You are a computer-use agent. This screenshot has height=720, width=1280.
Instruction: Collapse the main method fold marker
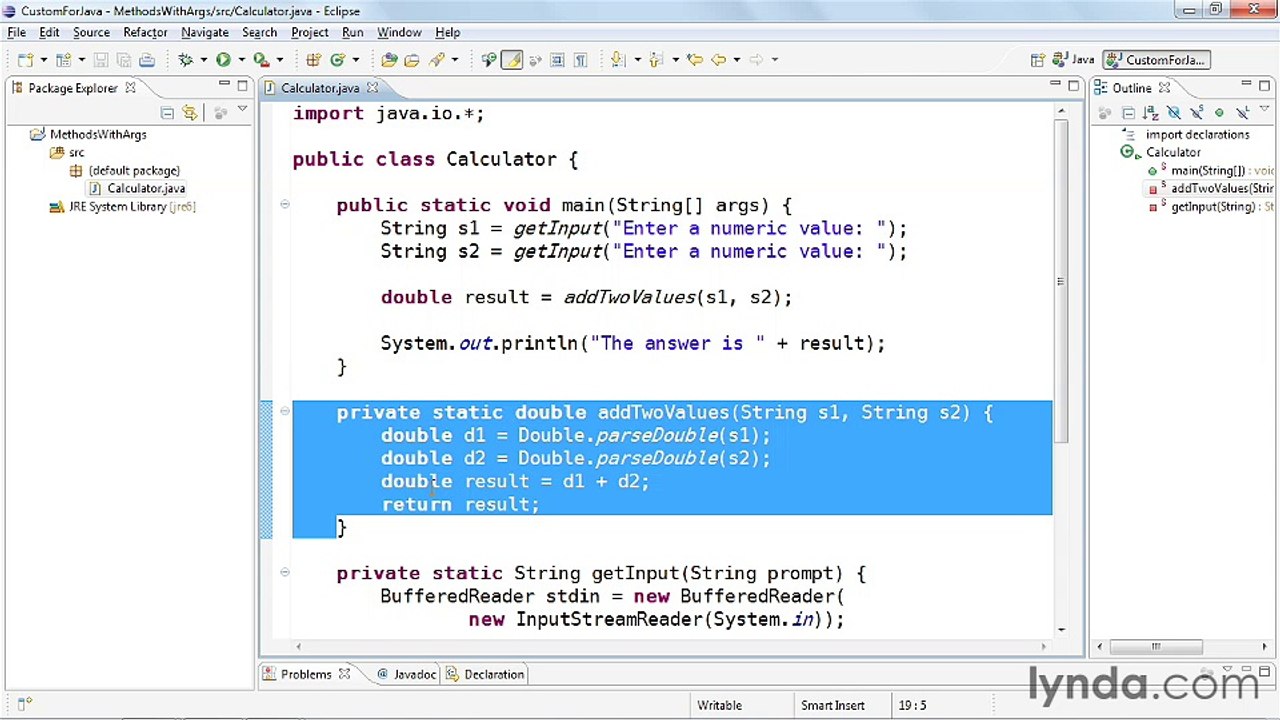[285, 205]
